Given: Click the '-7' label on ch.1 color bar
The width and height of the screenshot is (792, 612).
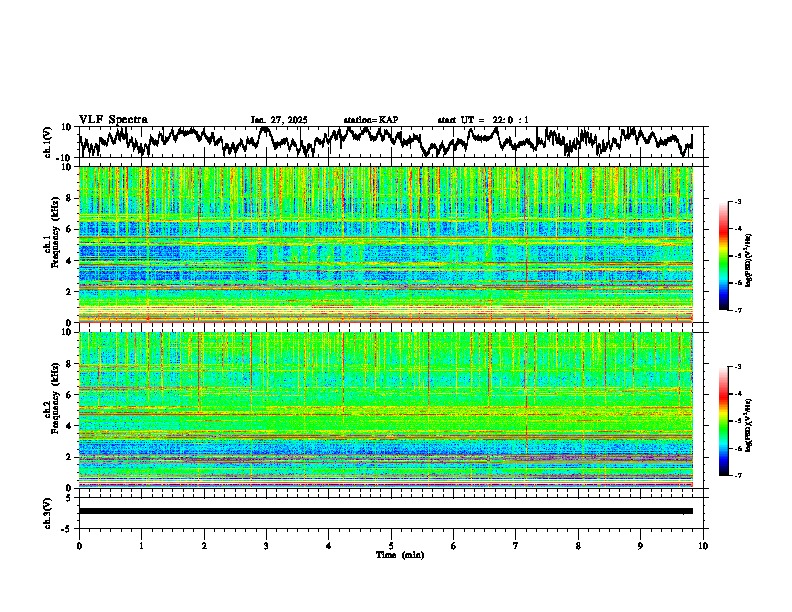Looking at the screenshot, I should [x=737, y=310].
